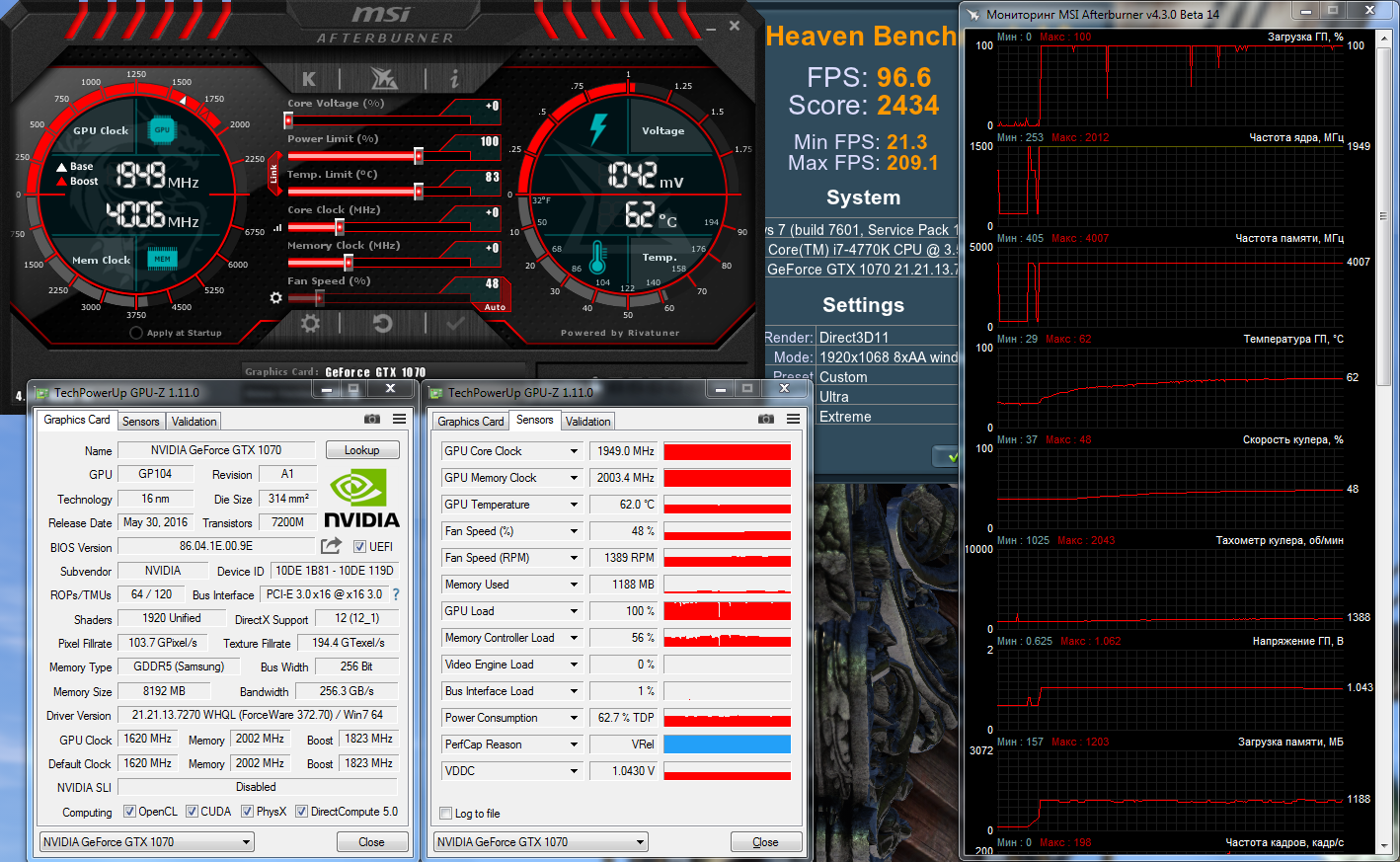Open the hamburger menu in GPU-Z Graphics Card window
This screenshot has width=1400, height=862.
pos(399,419)
